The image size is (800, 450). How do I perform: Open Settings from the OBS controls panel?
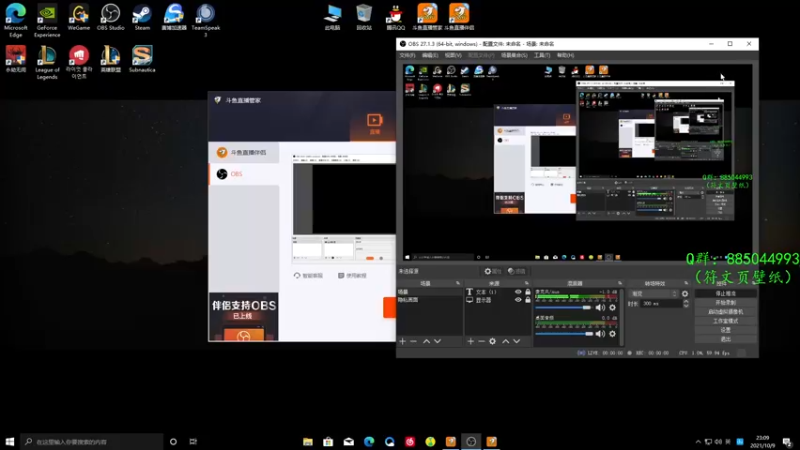pyautogui.click(x=726, y=330)
